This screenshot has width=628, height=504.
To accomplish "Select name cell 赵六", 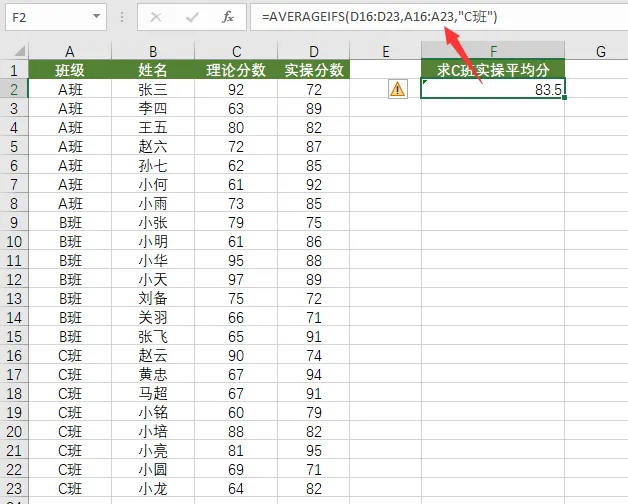I will click(153, 146).
